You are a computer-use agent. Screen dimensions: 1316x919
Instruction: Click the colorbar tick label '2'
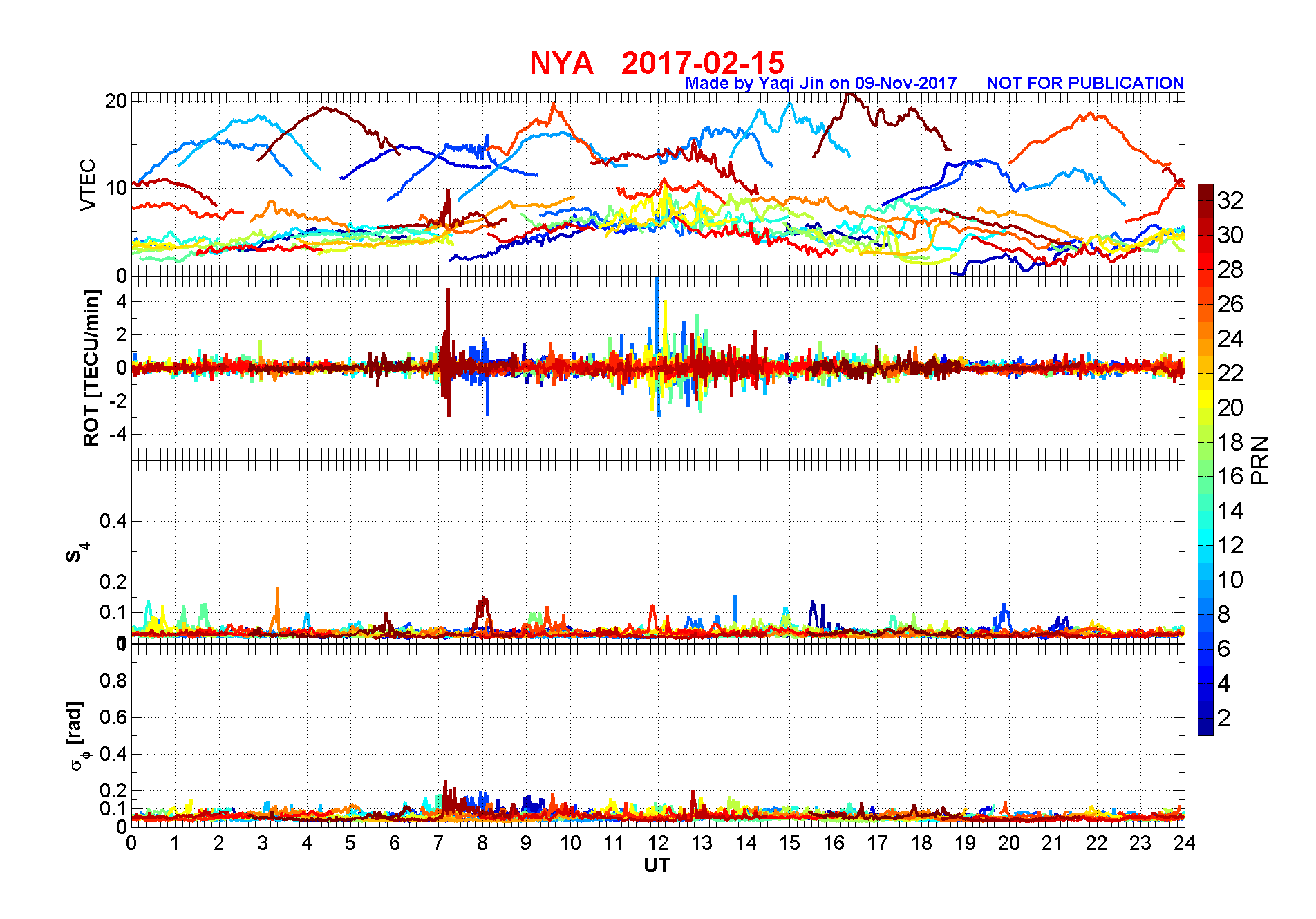1224,719
